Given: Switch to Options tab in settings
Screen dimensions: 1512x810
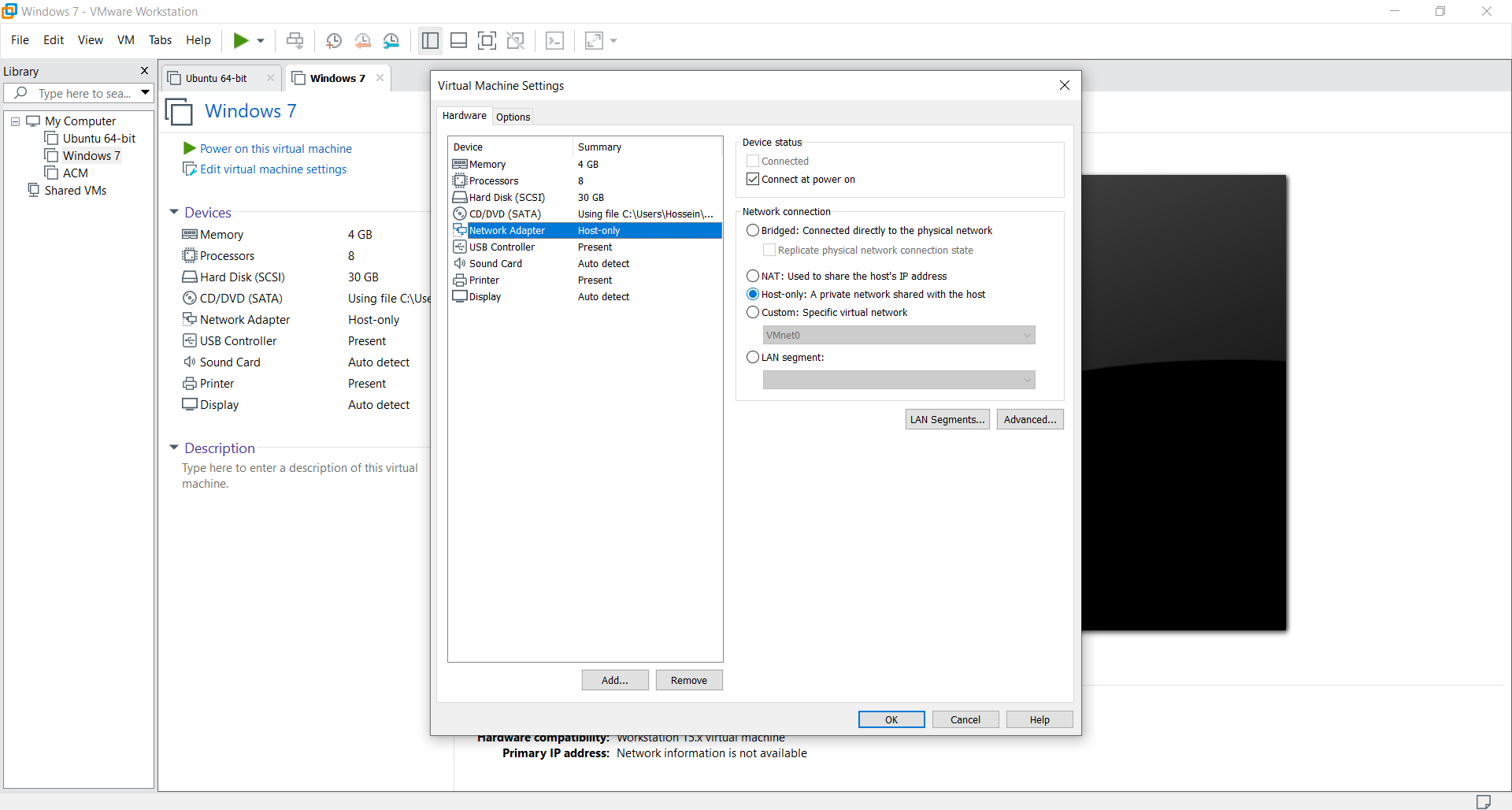Looking at the screenshot, I should point(513,117).
